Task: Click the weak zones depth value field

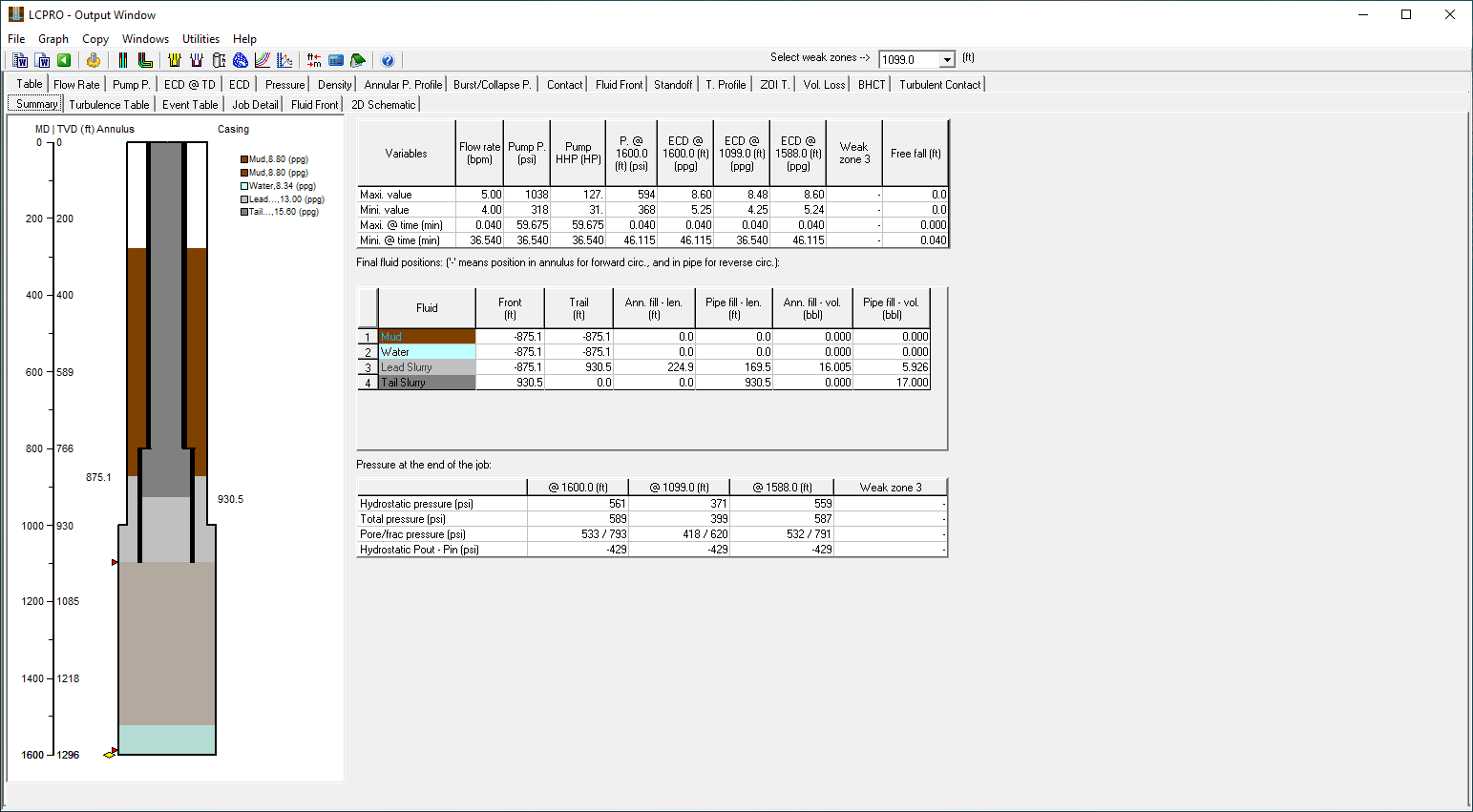Action: (908, 59)
